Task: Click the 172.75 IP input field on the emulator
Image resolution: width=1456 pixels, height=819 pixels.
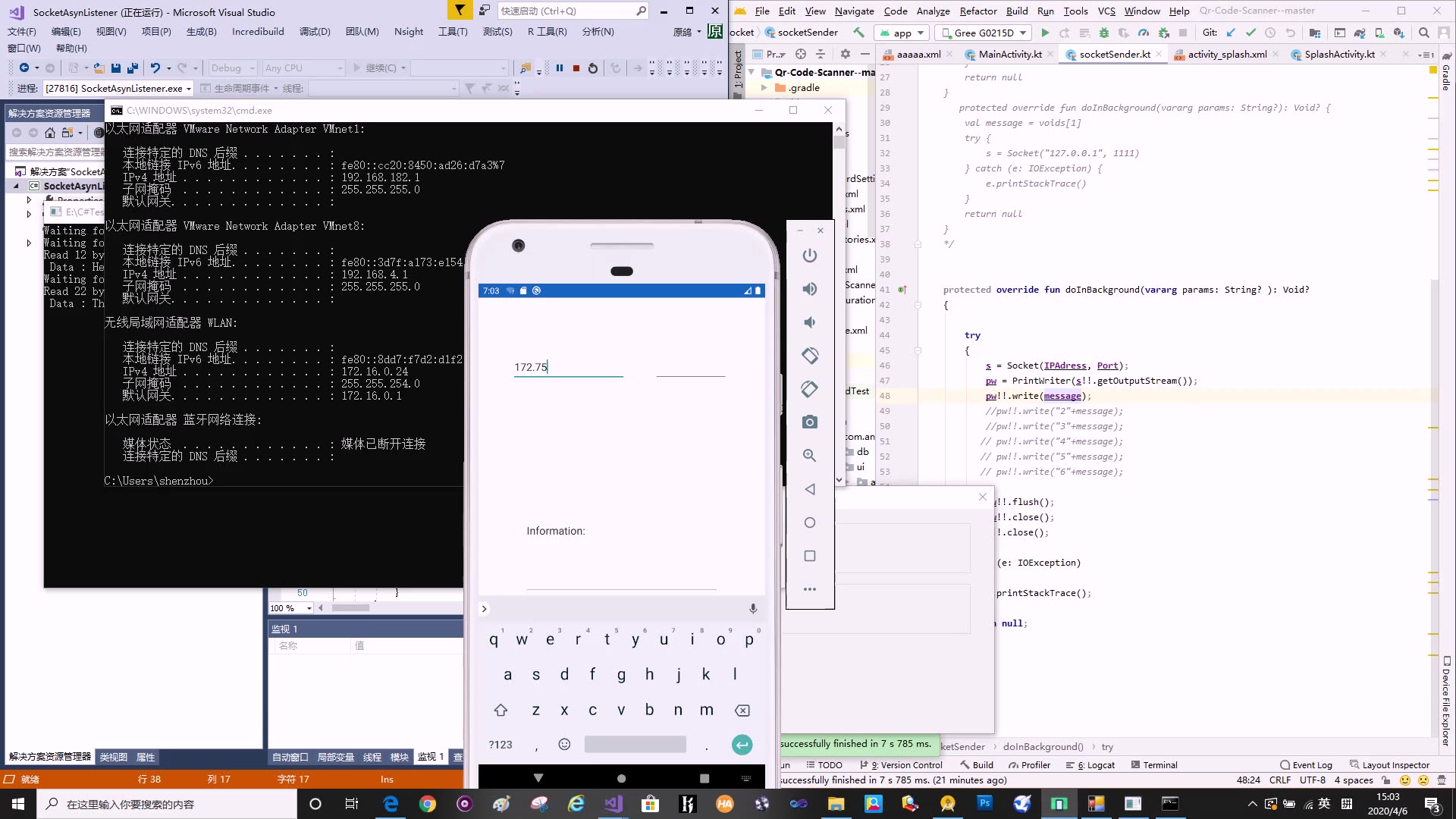Action: pos(569,367)
